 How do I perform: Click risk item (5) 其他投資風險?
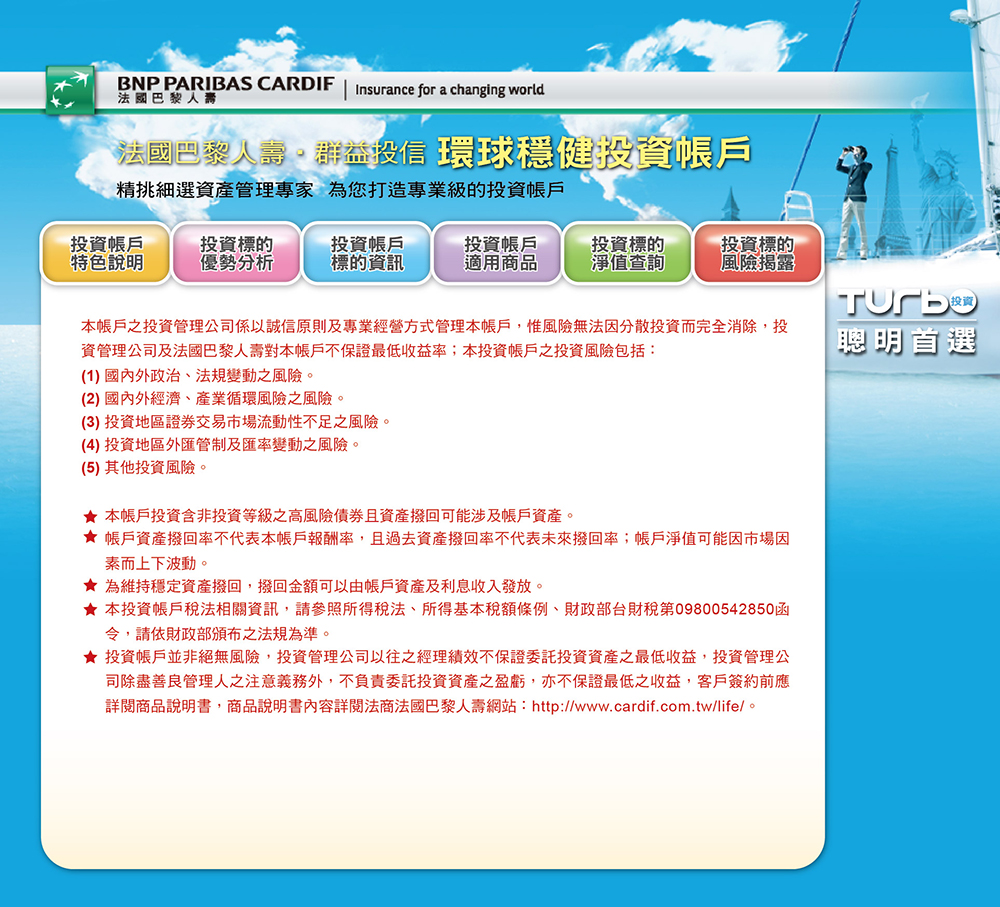[x=144, y=468]
